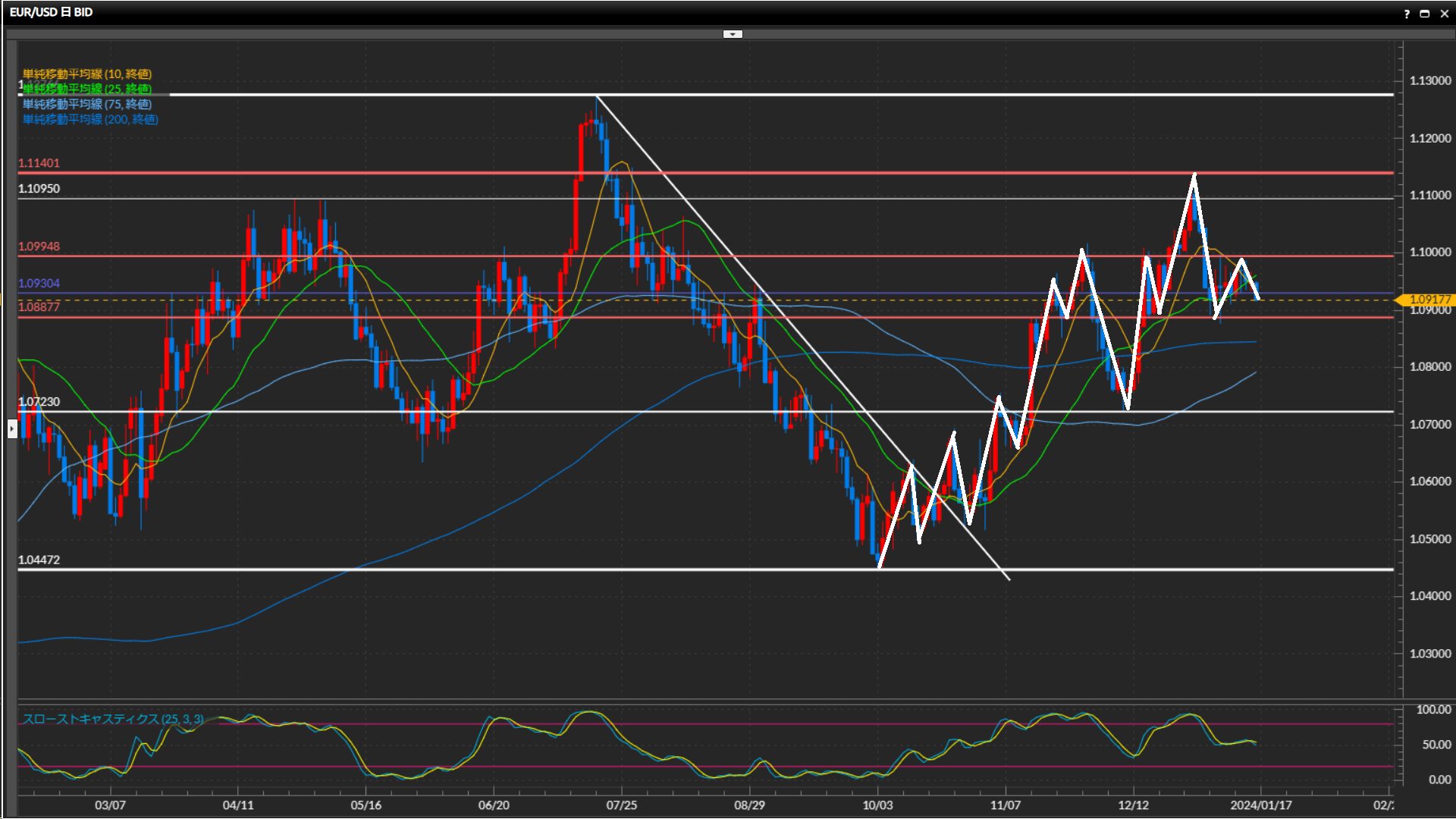Click the Slow Stochastics indicator label
The width and height of the screenshot is (1456, 819).
[112, 719]
